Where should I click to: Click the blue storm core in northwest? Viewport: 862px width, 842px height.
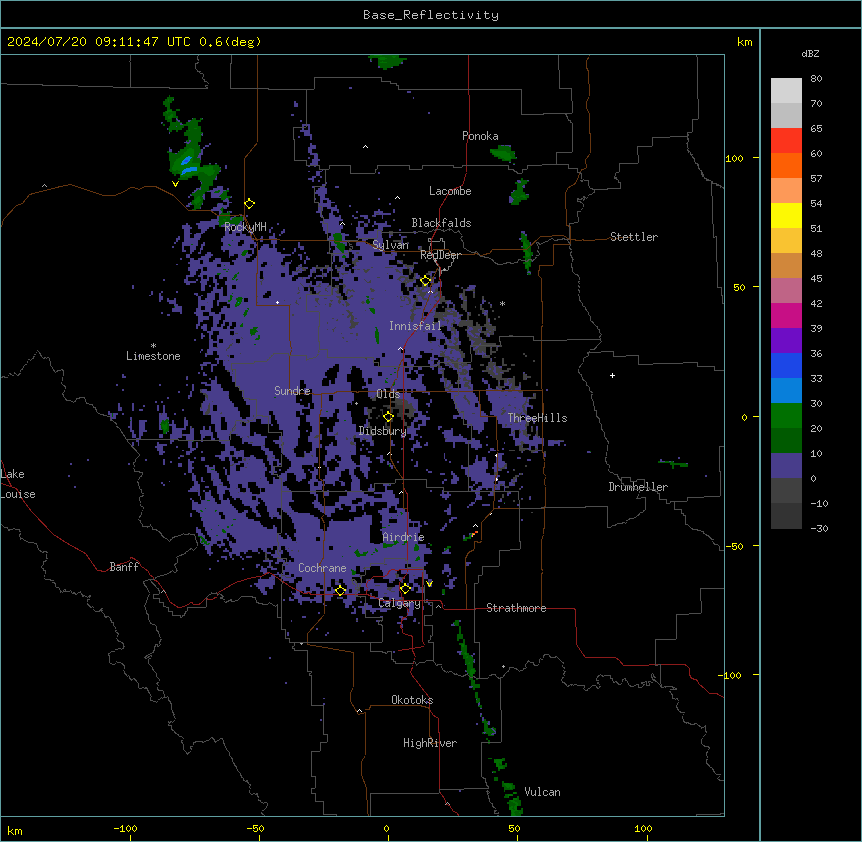[x=187, y=165]
